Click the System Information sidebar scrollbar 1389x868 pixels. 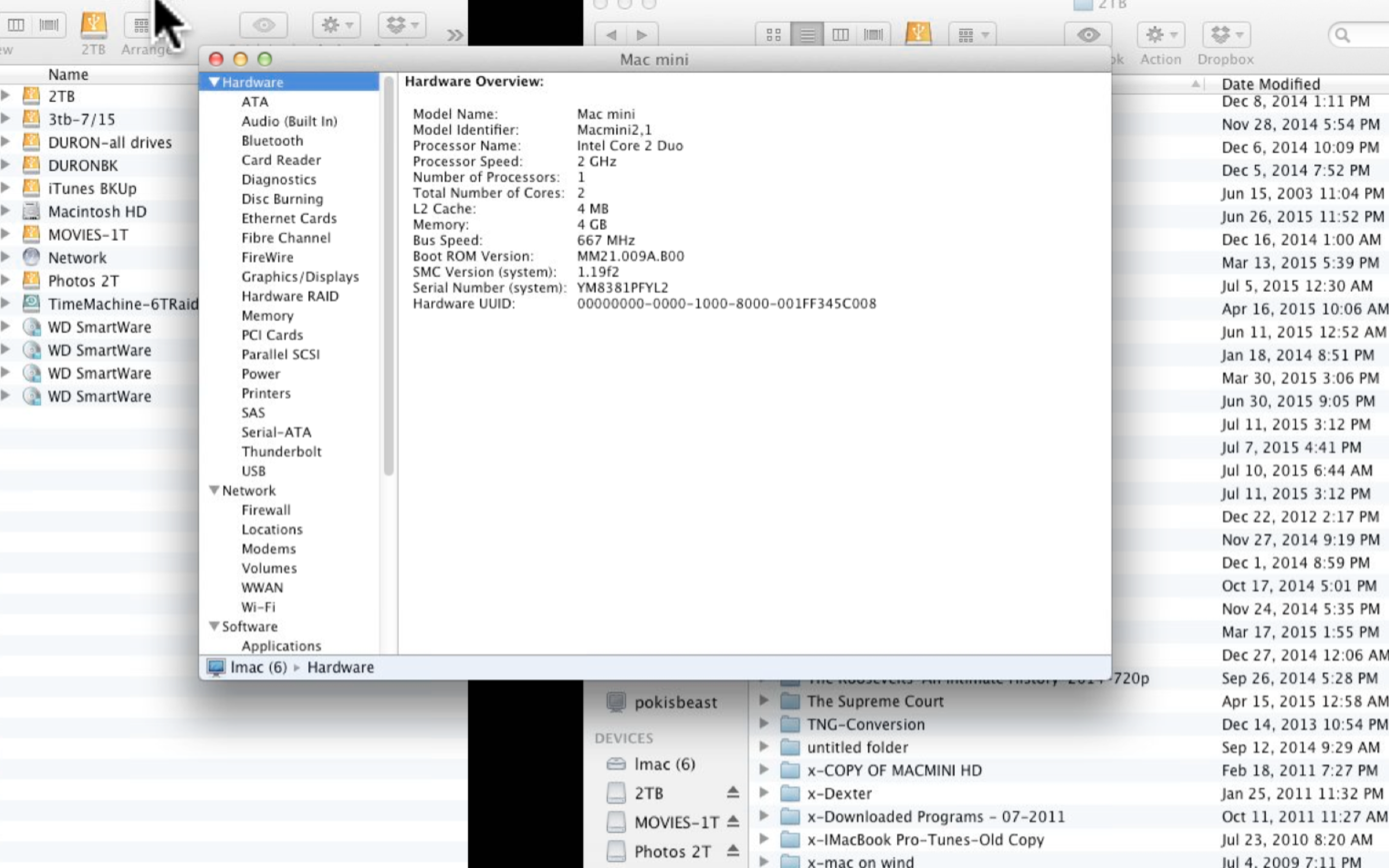pos(388,276)
